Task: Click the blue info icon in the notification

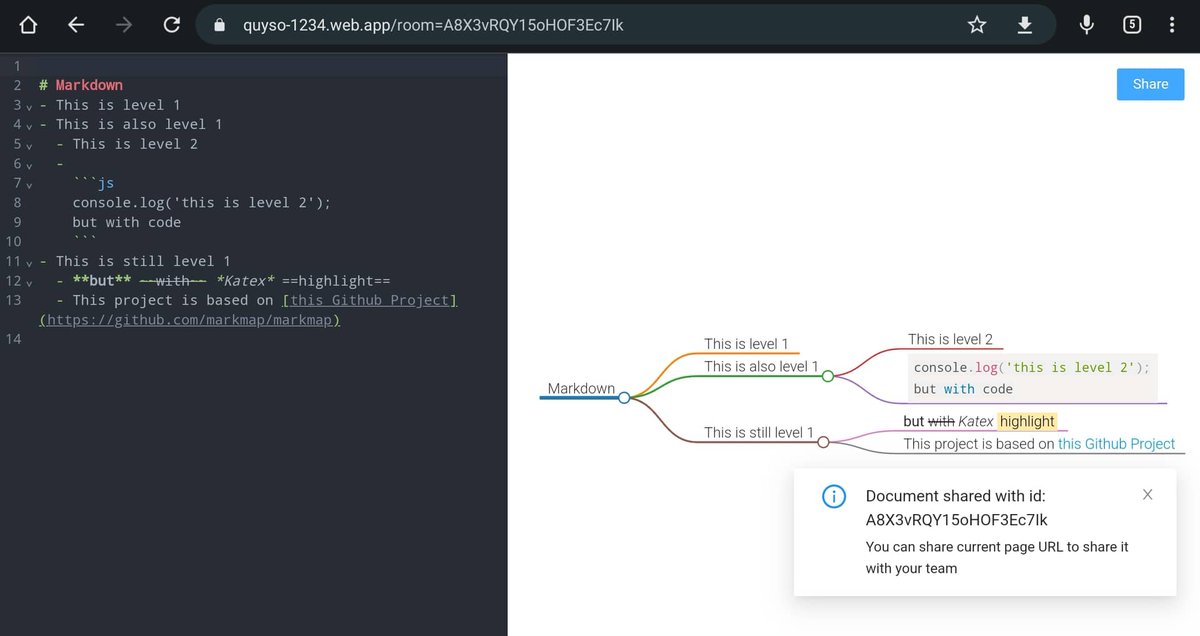Action: coord(833,496)
